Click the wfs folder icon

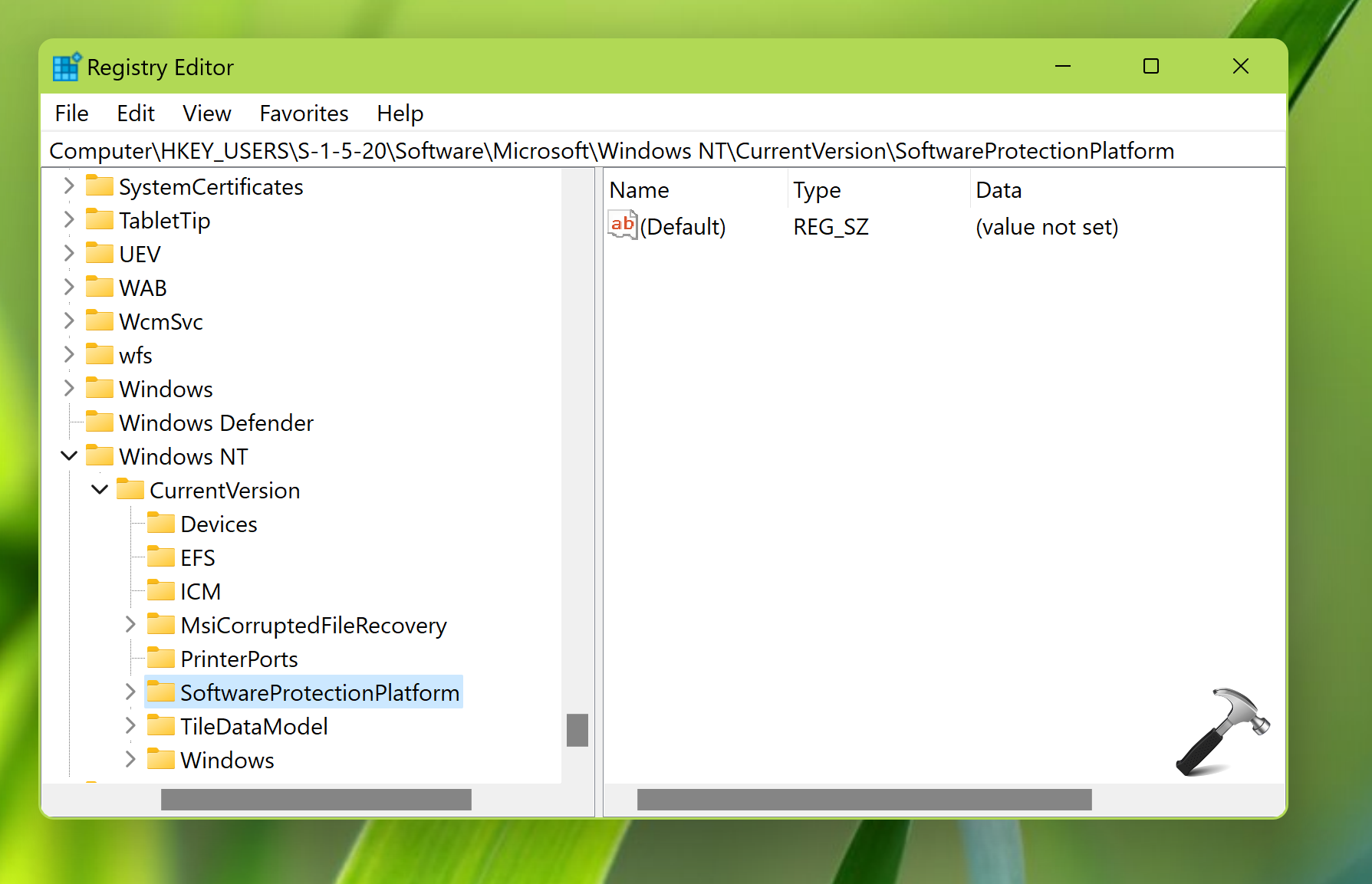pyautogui.click(x=100, y=355)
